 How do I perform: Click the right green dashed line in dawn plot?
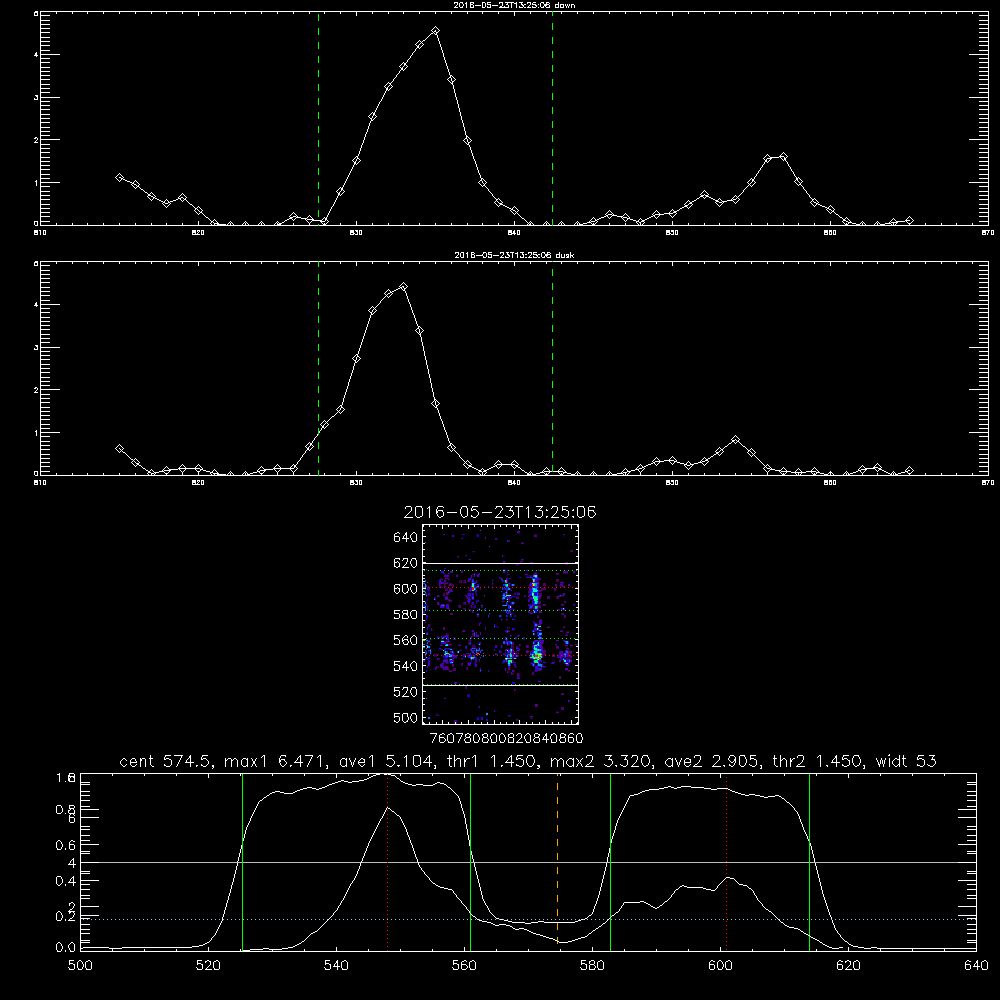[x=552, y=118]
